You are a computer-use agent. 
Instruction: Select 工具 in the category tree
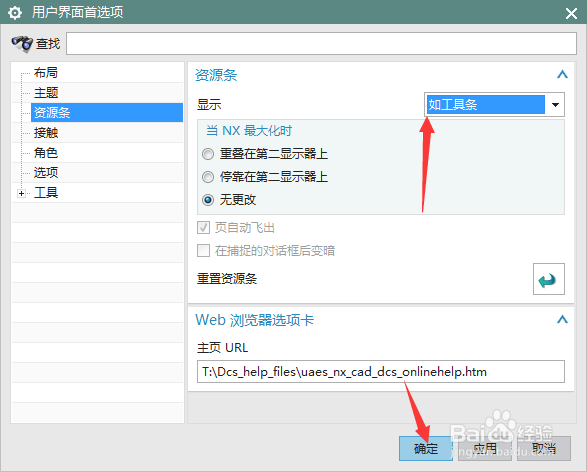point(46,193)
